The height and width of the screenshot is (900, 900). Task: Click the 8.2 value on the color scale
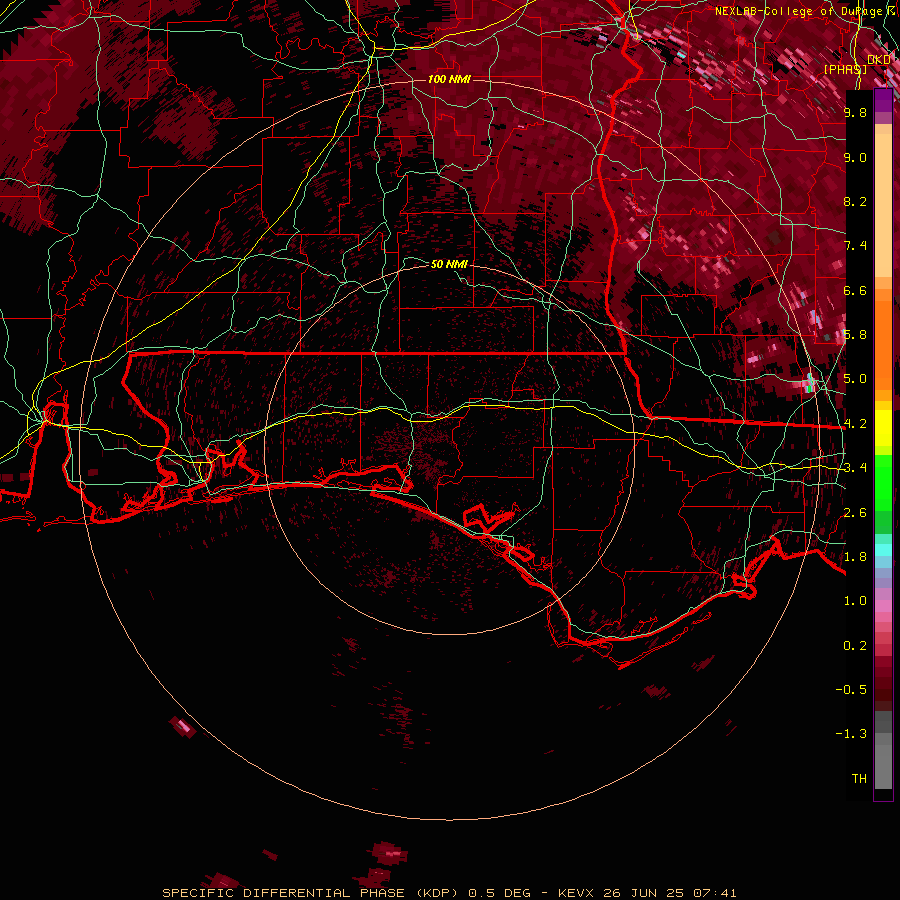pyautogui.click(x=855, y=201)
